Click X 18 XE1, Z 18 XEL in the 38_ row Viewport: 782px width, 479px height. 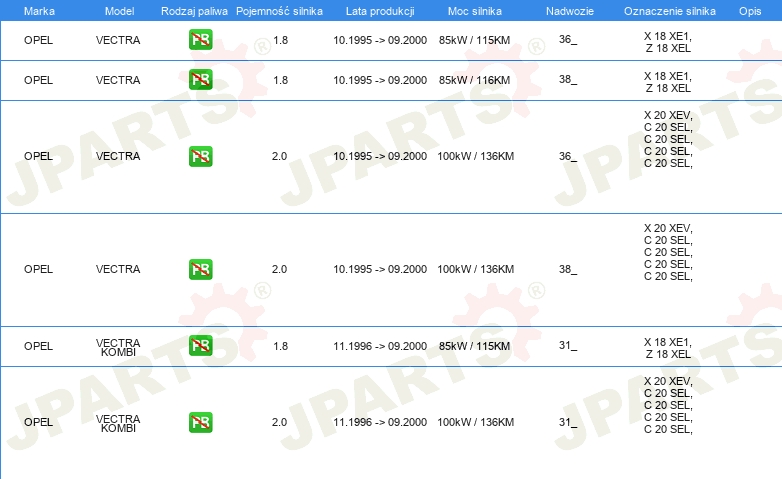(668, 82)
